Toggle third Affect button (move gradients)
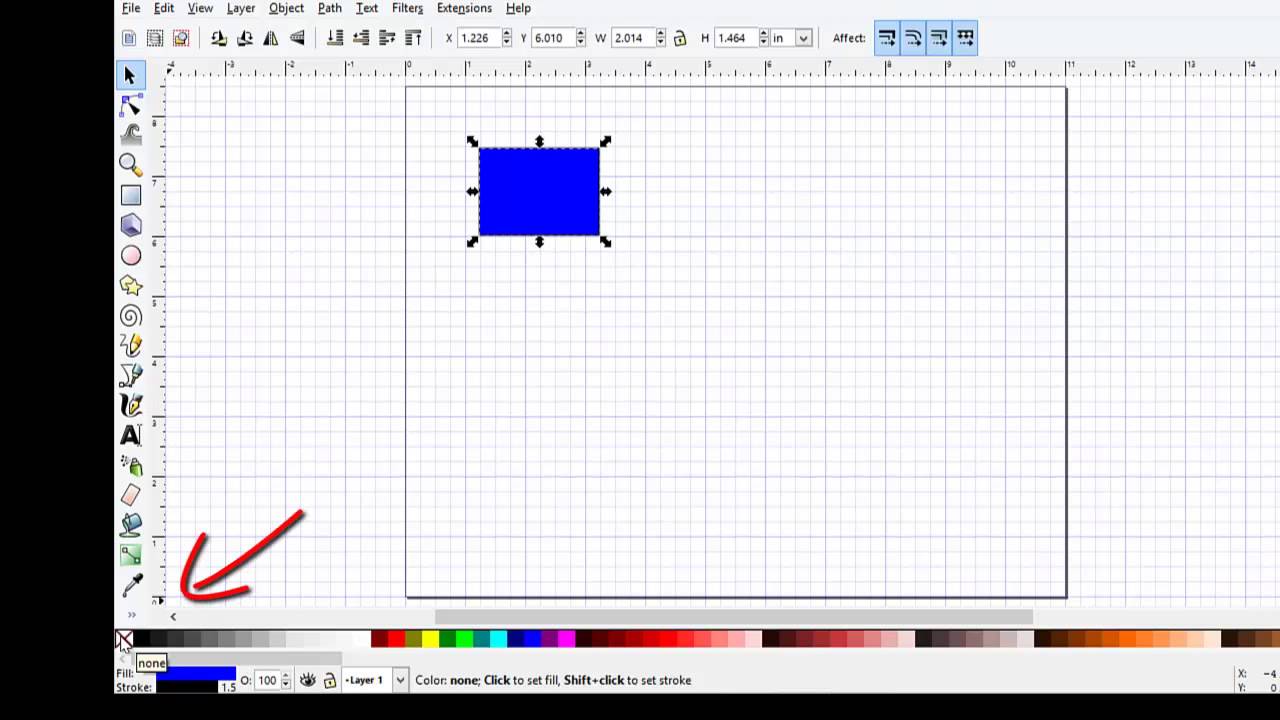This screenshot has width=1280, height=720. coord(939,38)
